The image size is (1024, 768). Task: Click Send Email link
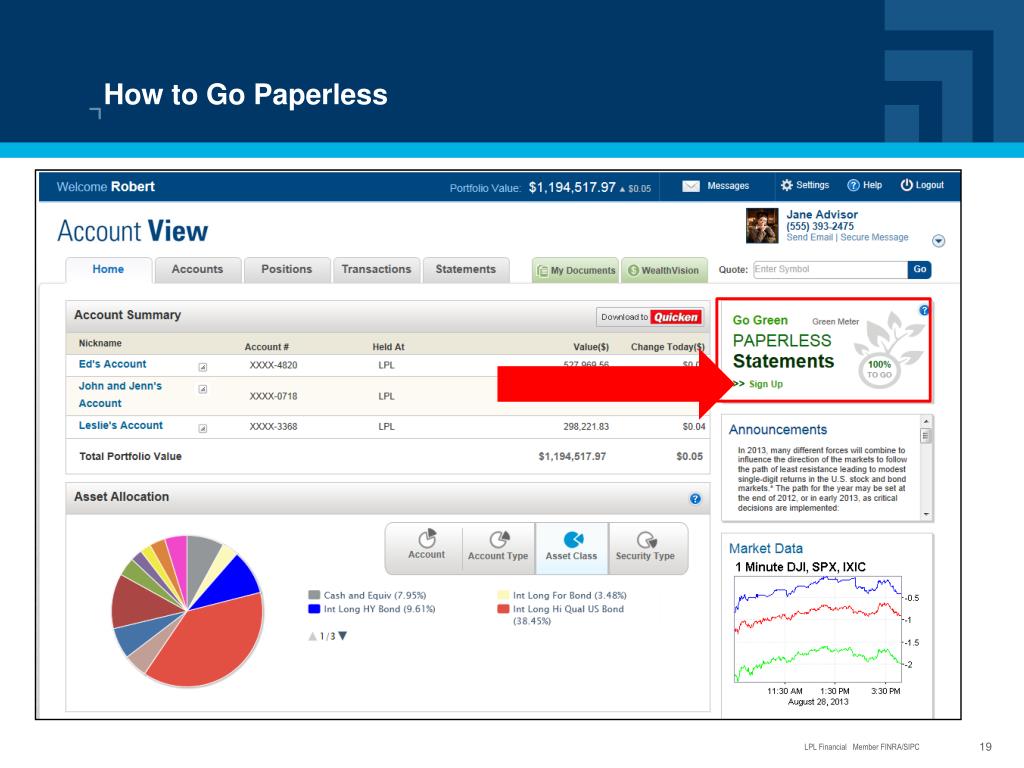coord(809,237)
